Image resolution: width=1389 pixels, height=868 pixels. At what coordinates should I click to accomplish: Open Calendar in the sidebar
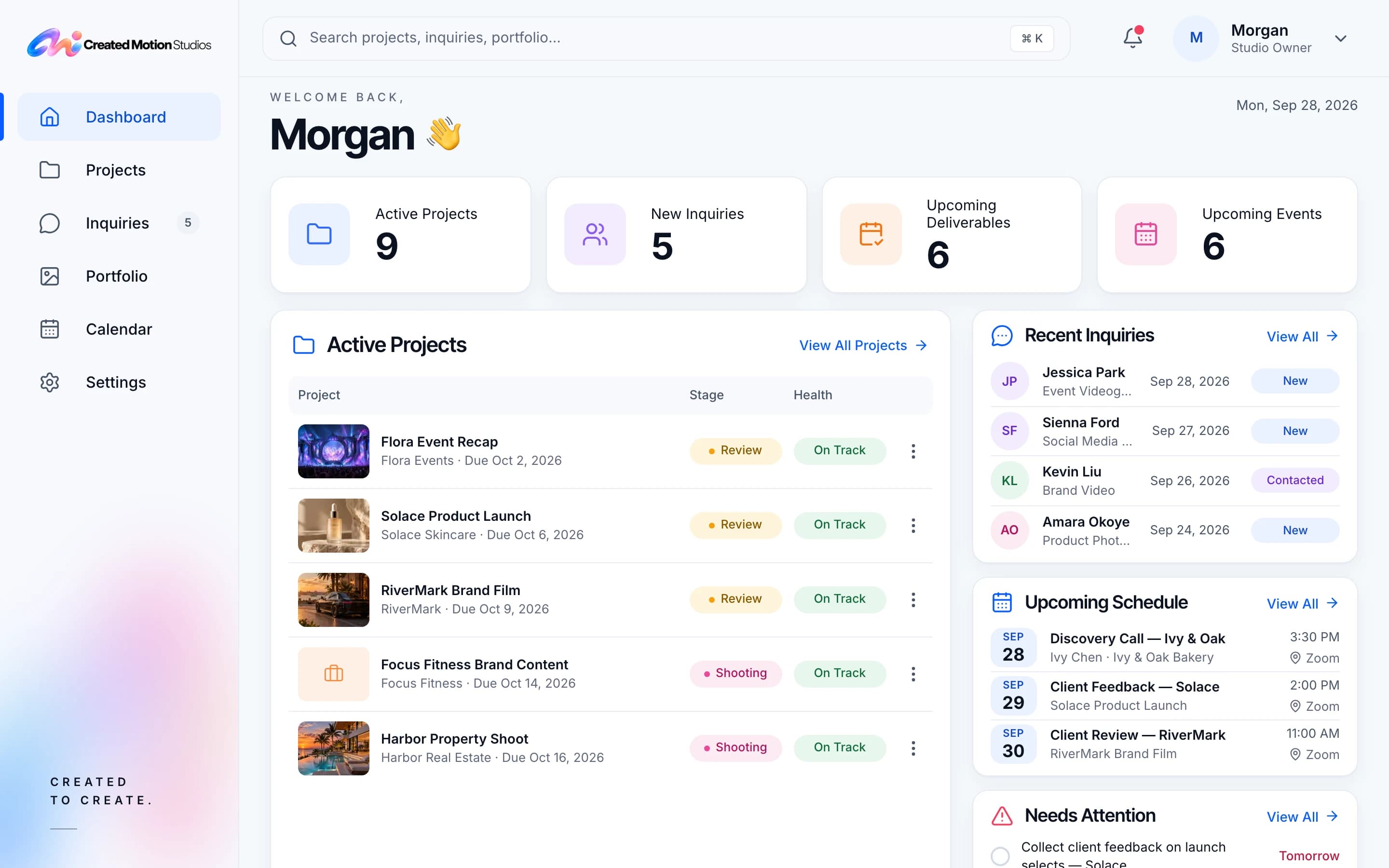[x=119, y=329]
